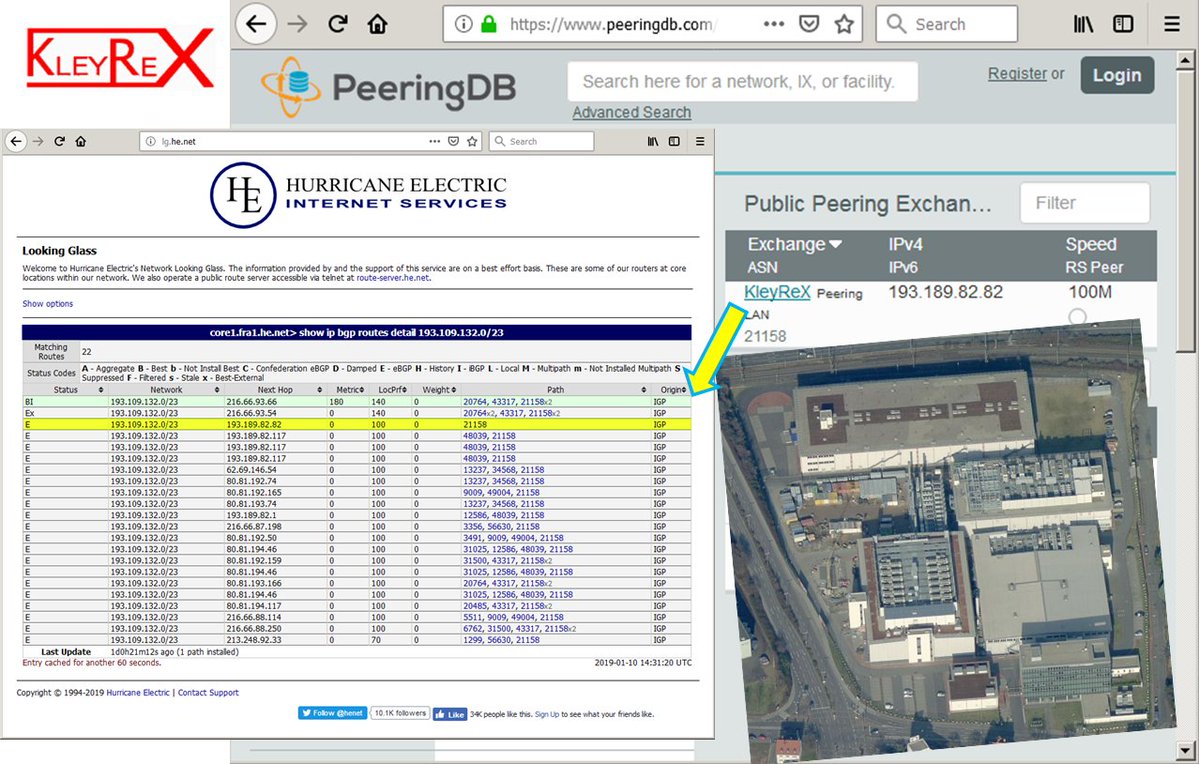The height and width of the screenshot is (764, 1199).
Task: Show site information for lg.he.net
Action: click(151, 141)
